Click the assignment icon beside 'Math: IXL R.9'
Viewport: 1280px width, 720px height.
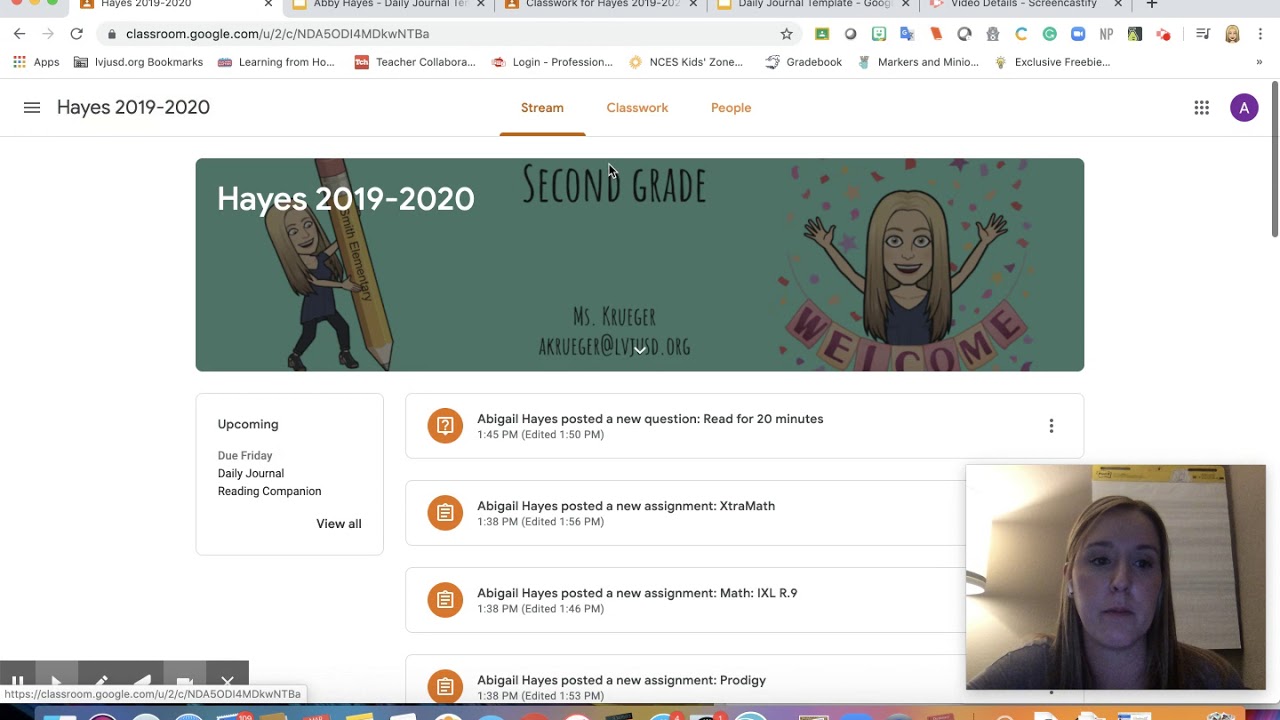point(445,600)
